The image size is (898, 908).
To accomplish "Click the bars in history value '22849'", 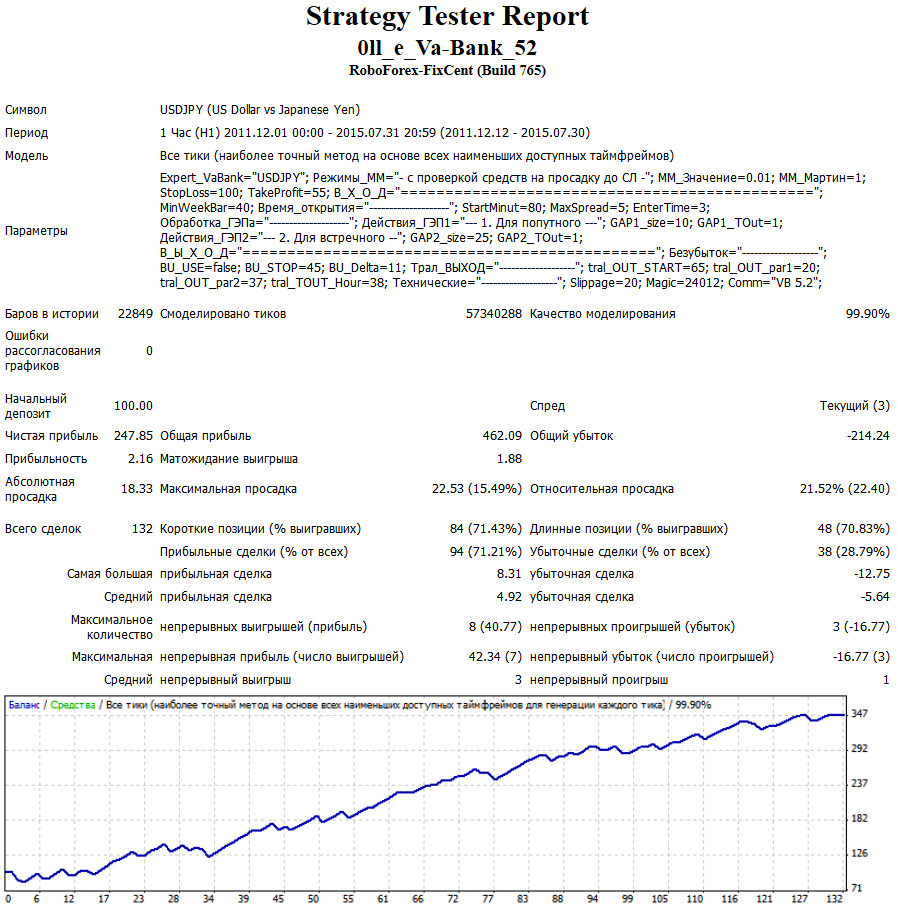I will pos(135,314).
